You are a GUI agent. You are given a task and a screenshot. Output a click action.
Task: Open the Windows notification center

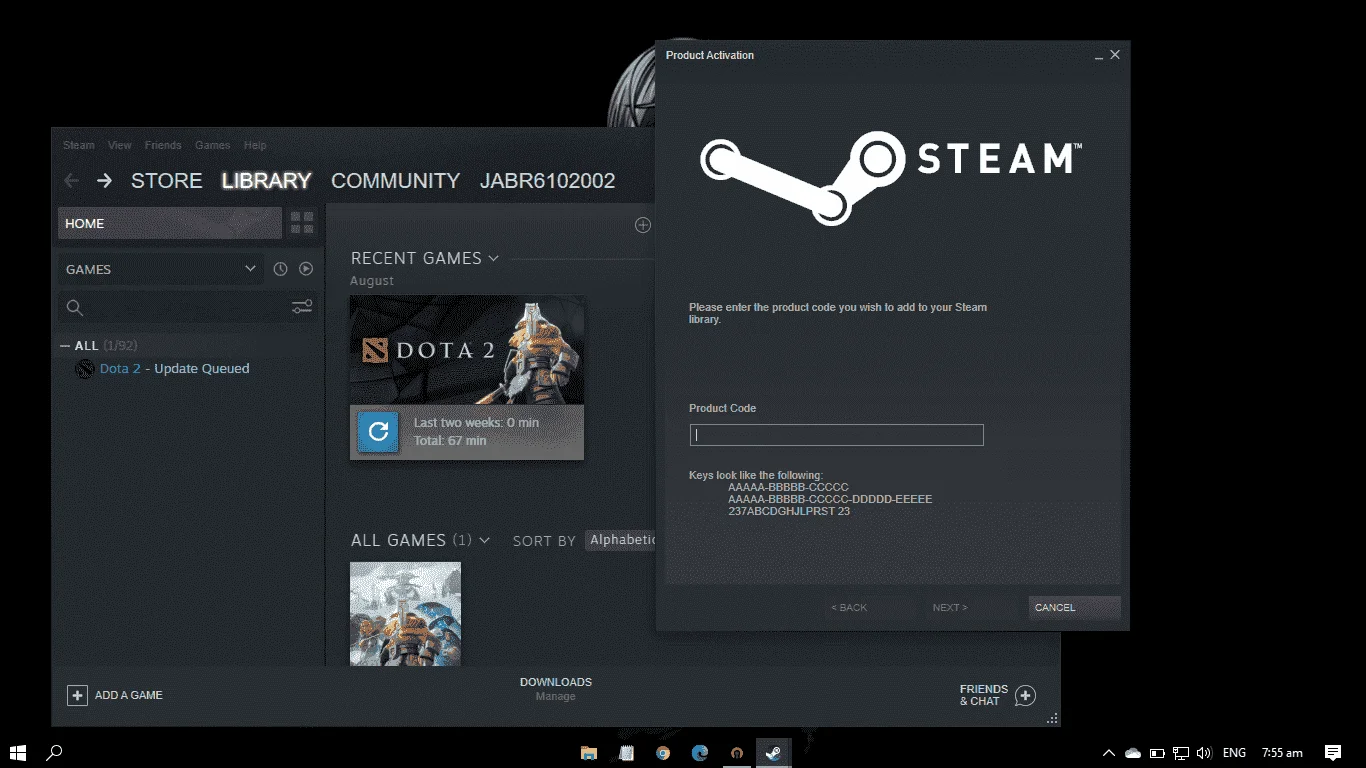tap(1332, 753)
